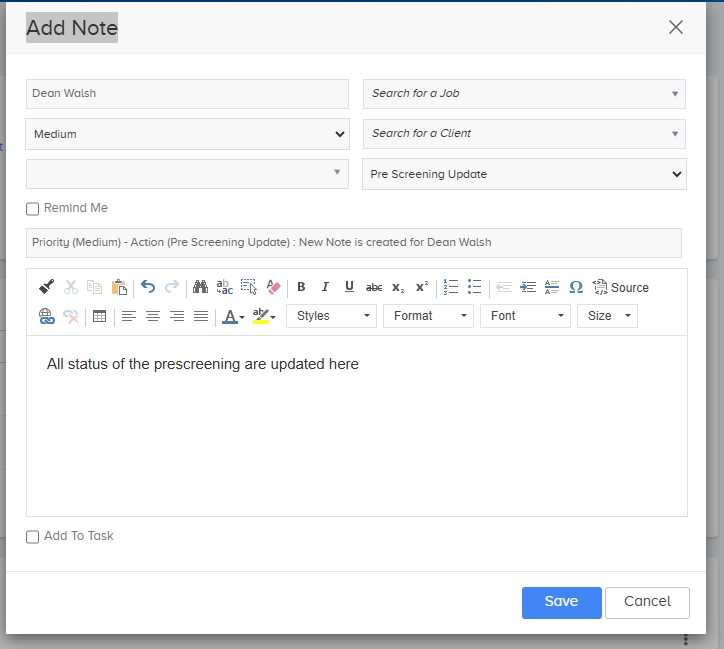The height and width of the screenshot is (649, 724).
Task: Cancel adding the note
Action: (647, 602)
